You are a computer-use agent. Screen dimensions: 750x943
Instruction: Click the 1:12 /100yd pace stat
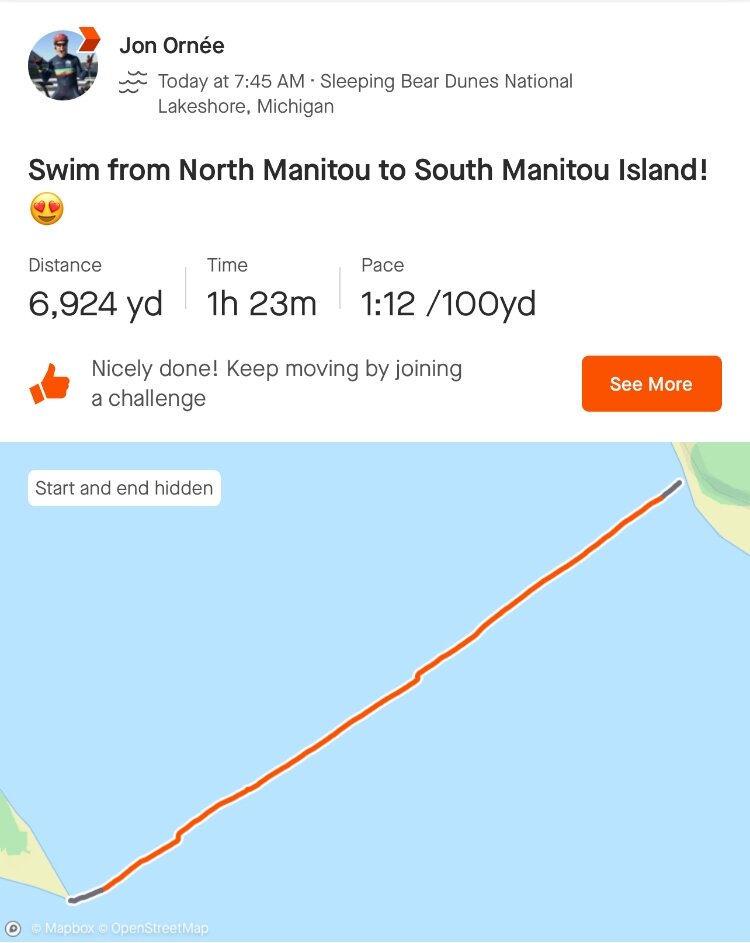tap(448, 304)
